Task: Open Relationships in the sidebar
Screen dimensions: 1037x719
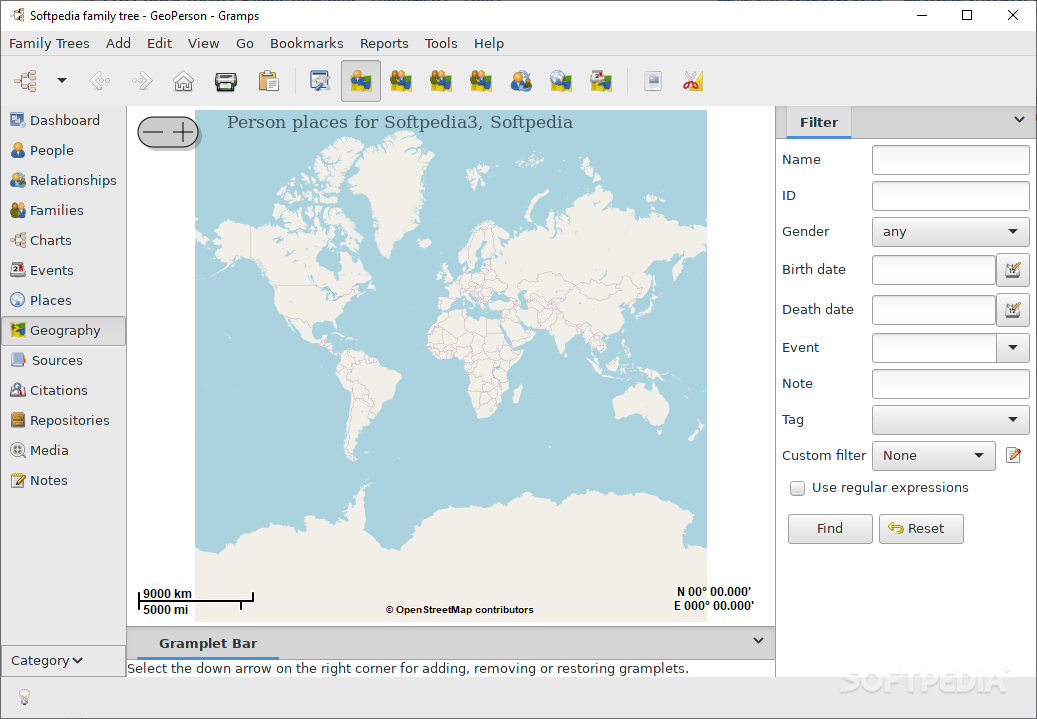Action: tap(63, 180)
